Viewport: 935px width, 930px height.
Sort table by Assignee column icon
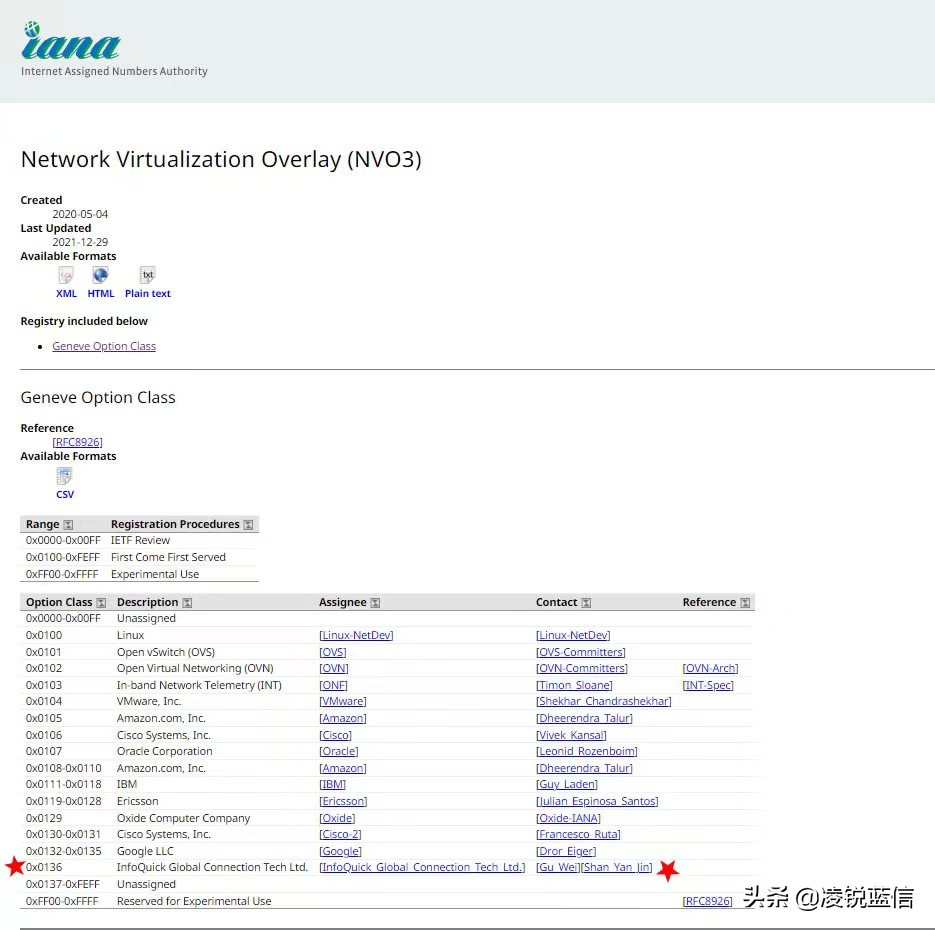tap(375, 603)
